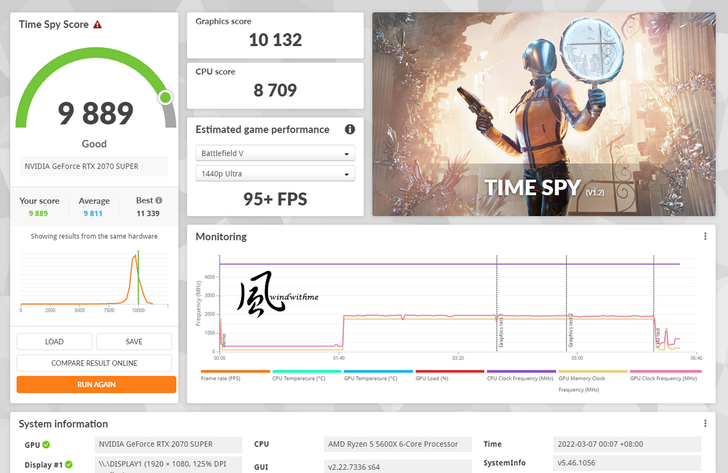Click the green checkmark next to GPU
The image size is (728, 473).
click(x=46, y=445)
